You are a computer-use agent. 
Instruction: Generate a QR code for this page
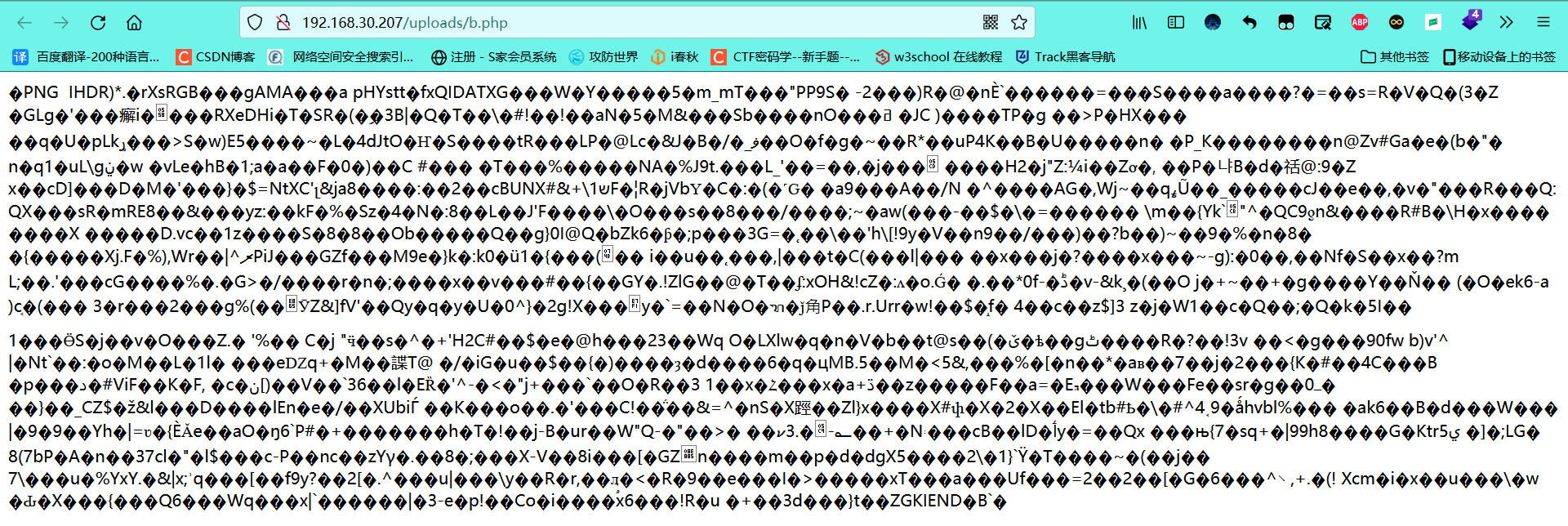[x=991, y=23]
